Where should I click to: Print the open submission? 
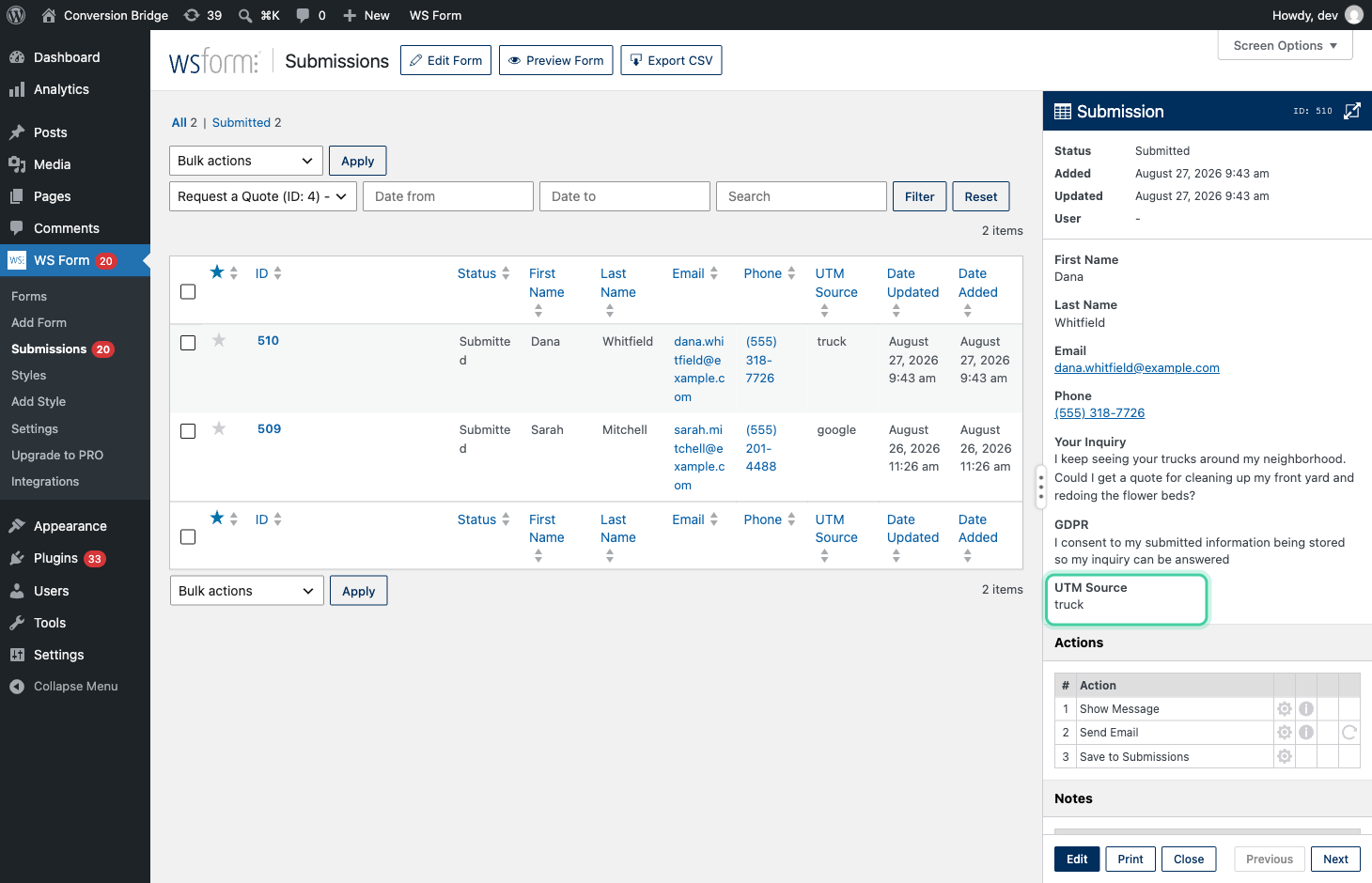[x=1130, y=859]
